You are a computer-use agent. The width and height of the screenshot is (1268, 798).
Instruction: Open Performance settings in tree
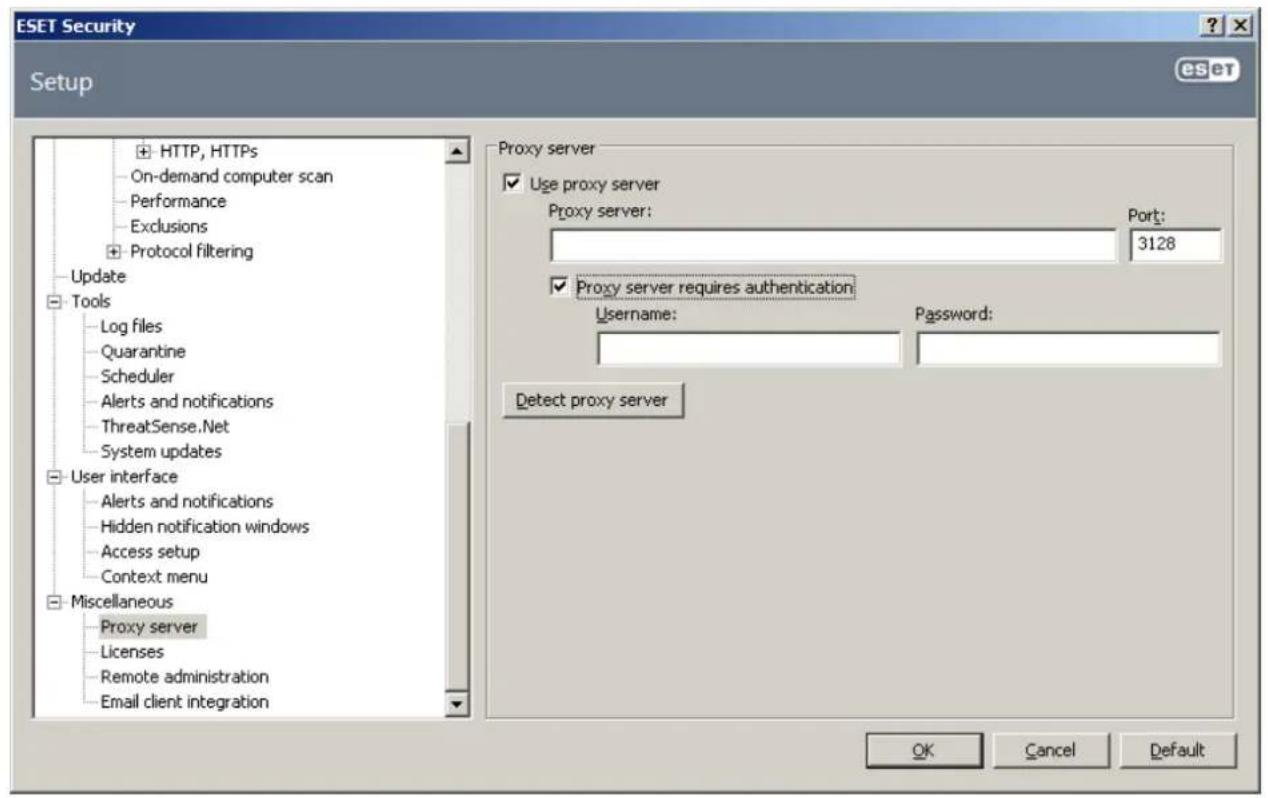click(x=178, y=201)
